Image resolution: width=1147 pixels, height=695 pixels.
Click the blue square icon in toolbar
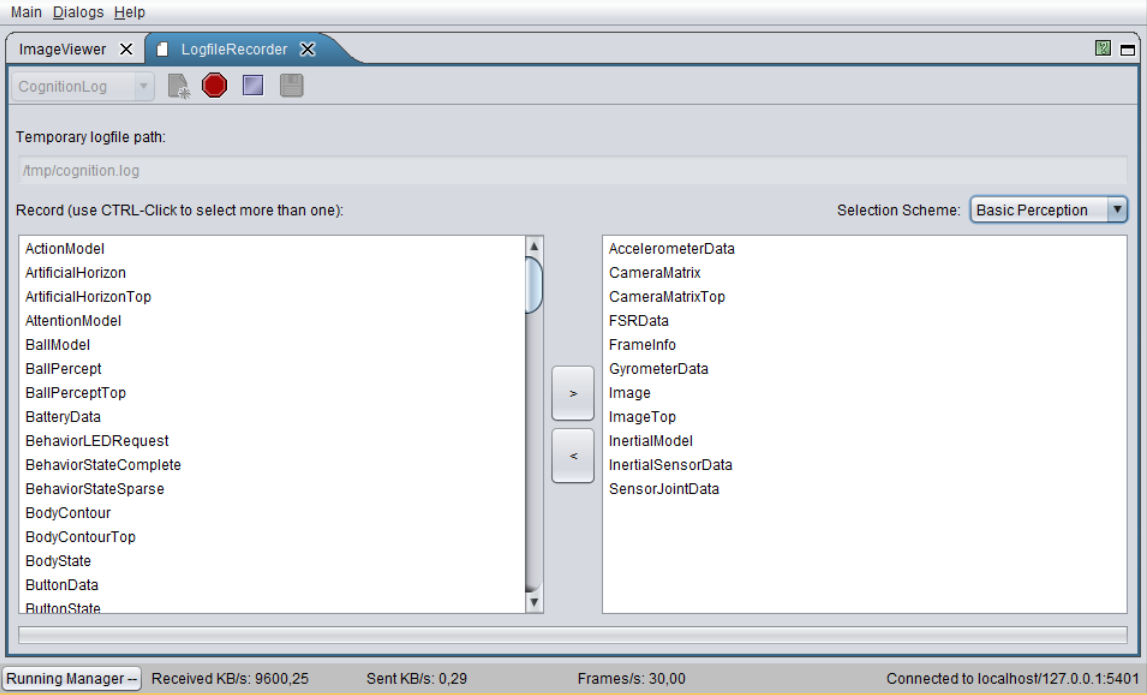tap(253, 86)
